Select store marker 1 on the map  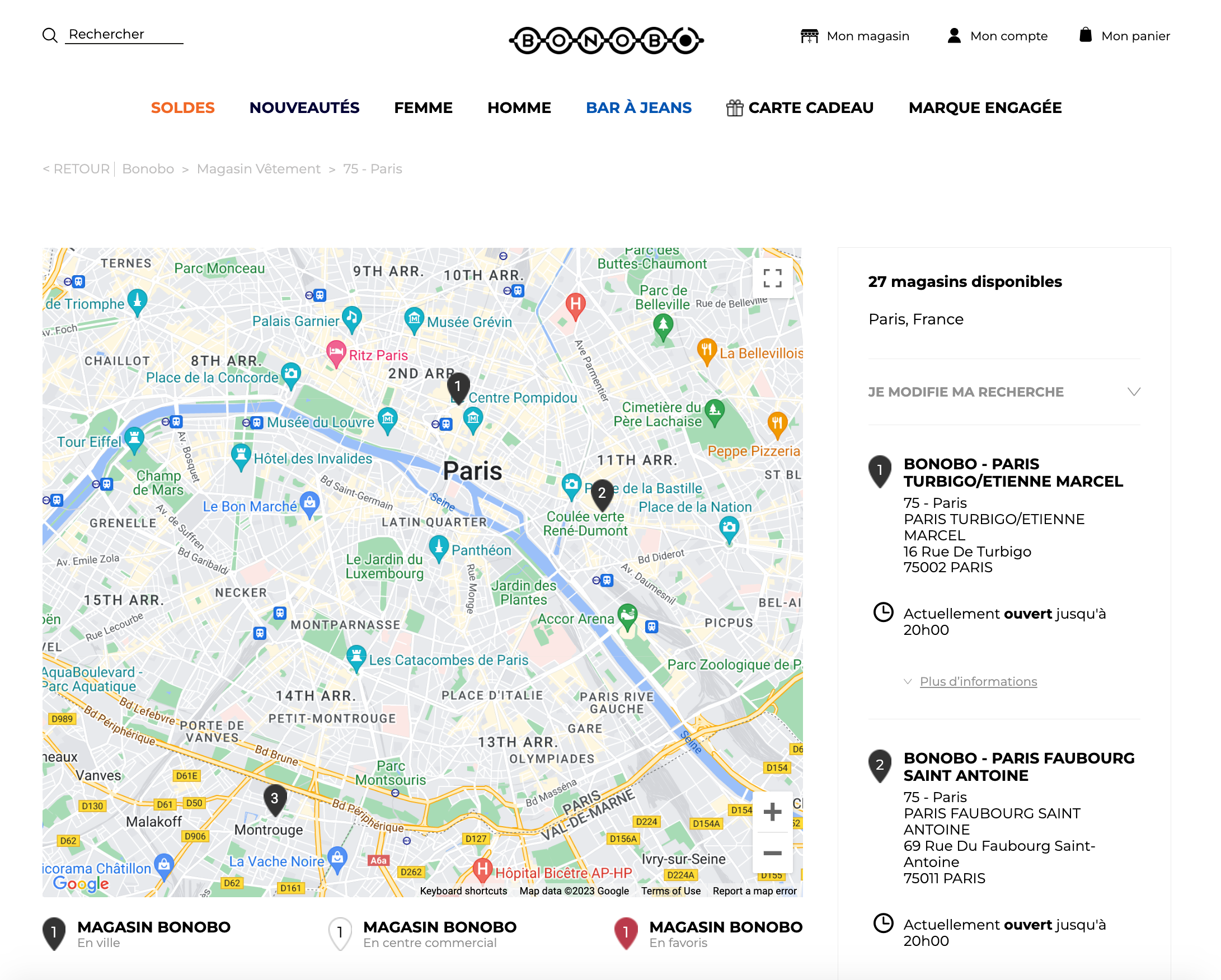(458, 387)
